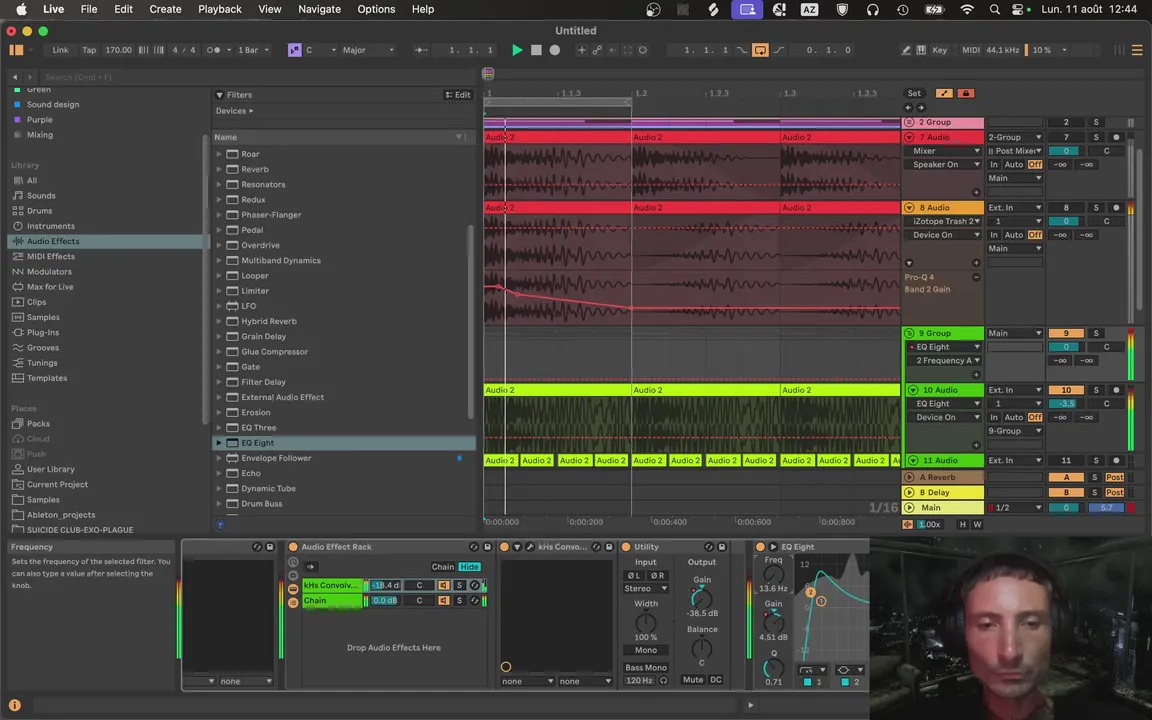Start playback with the green Play button

pyautogui.click(x=517, y=50)
